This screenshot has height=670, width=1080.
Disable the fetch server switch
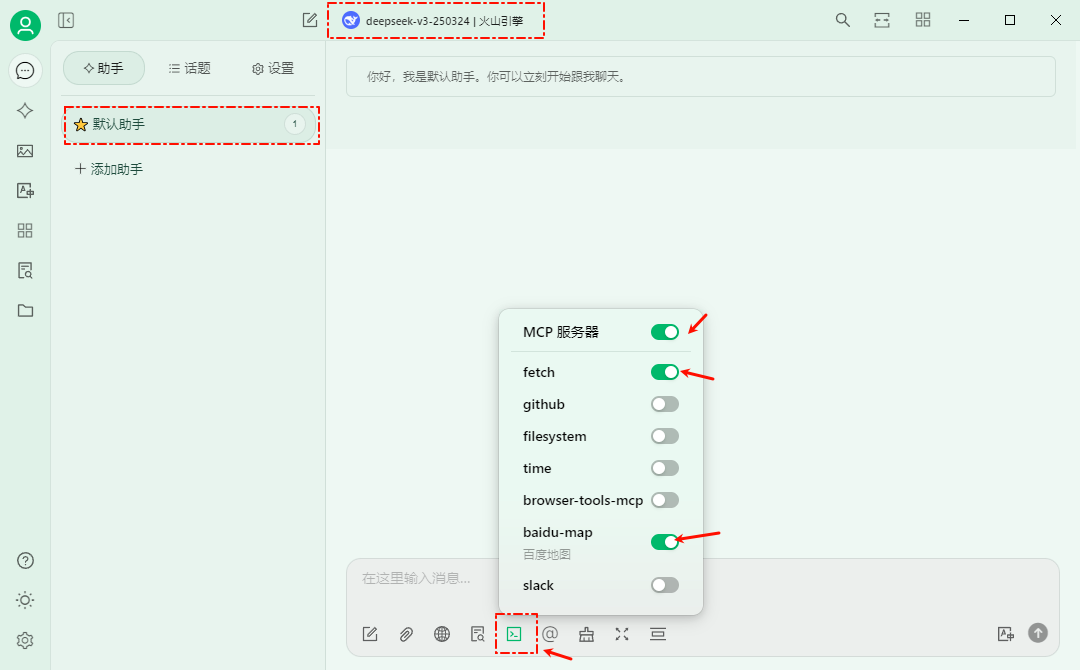[x=665, y=373]
